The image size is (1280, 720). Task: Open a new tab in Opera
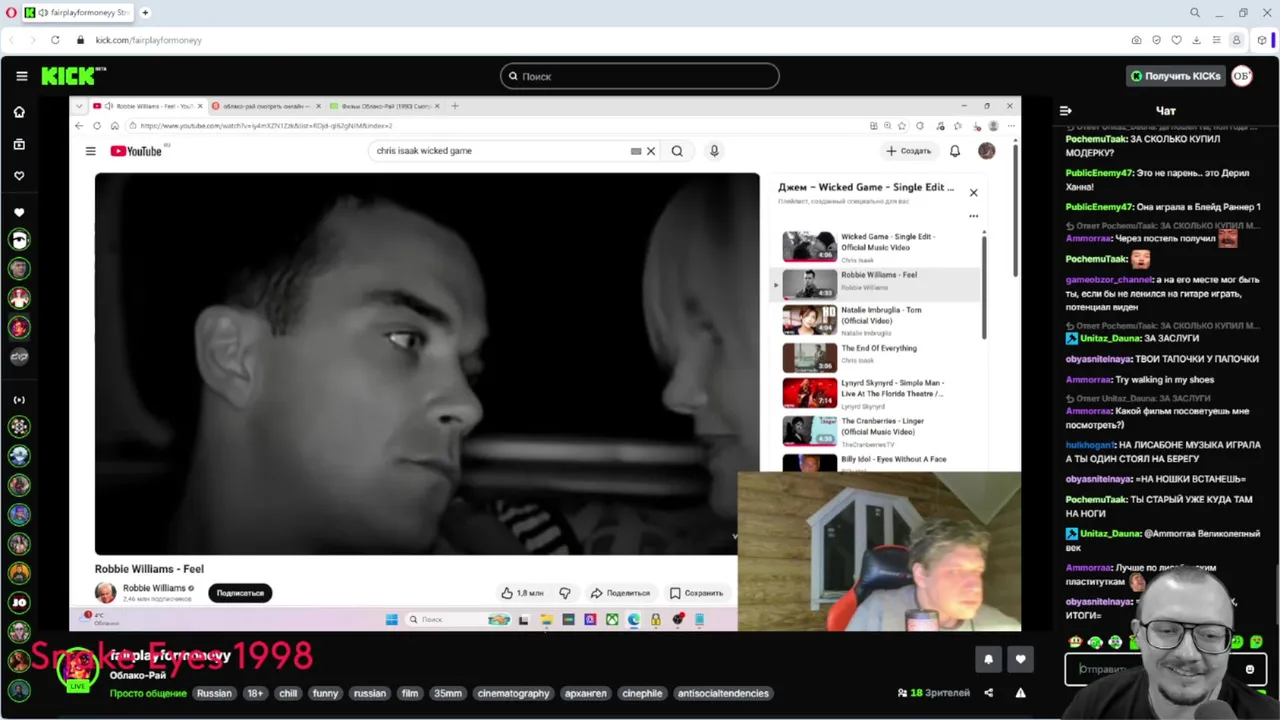[145, 13]
